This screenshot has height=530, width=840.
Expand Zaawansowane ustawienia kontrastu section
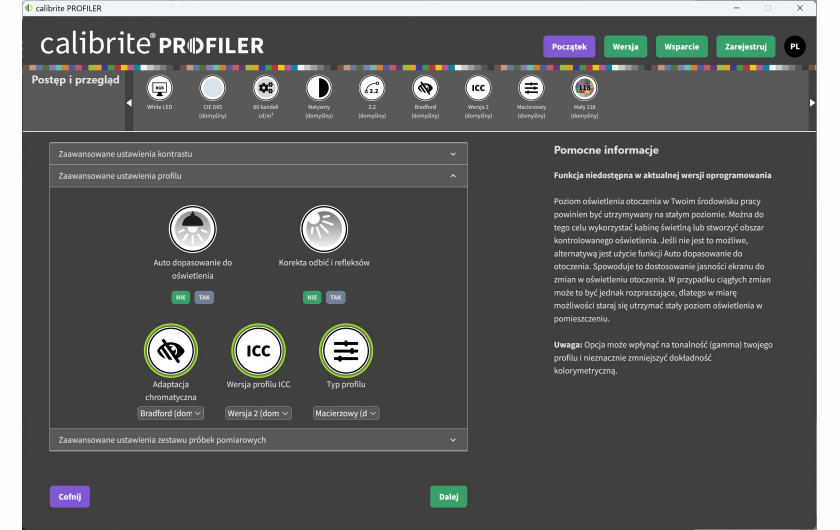point(258,154)
